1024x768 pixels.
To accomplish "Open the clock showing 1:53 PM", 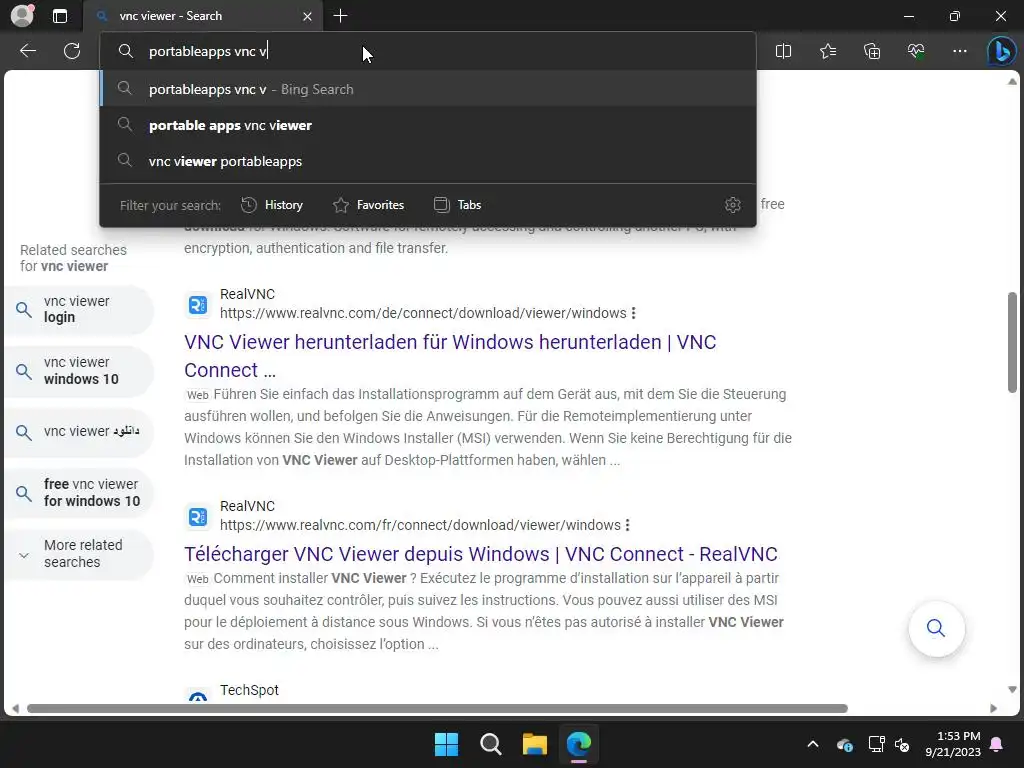I will pos(953,744).
